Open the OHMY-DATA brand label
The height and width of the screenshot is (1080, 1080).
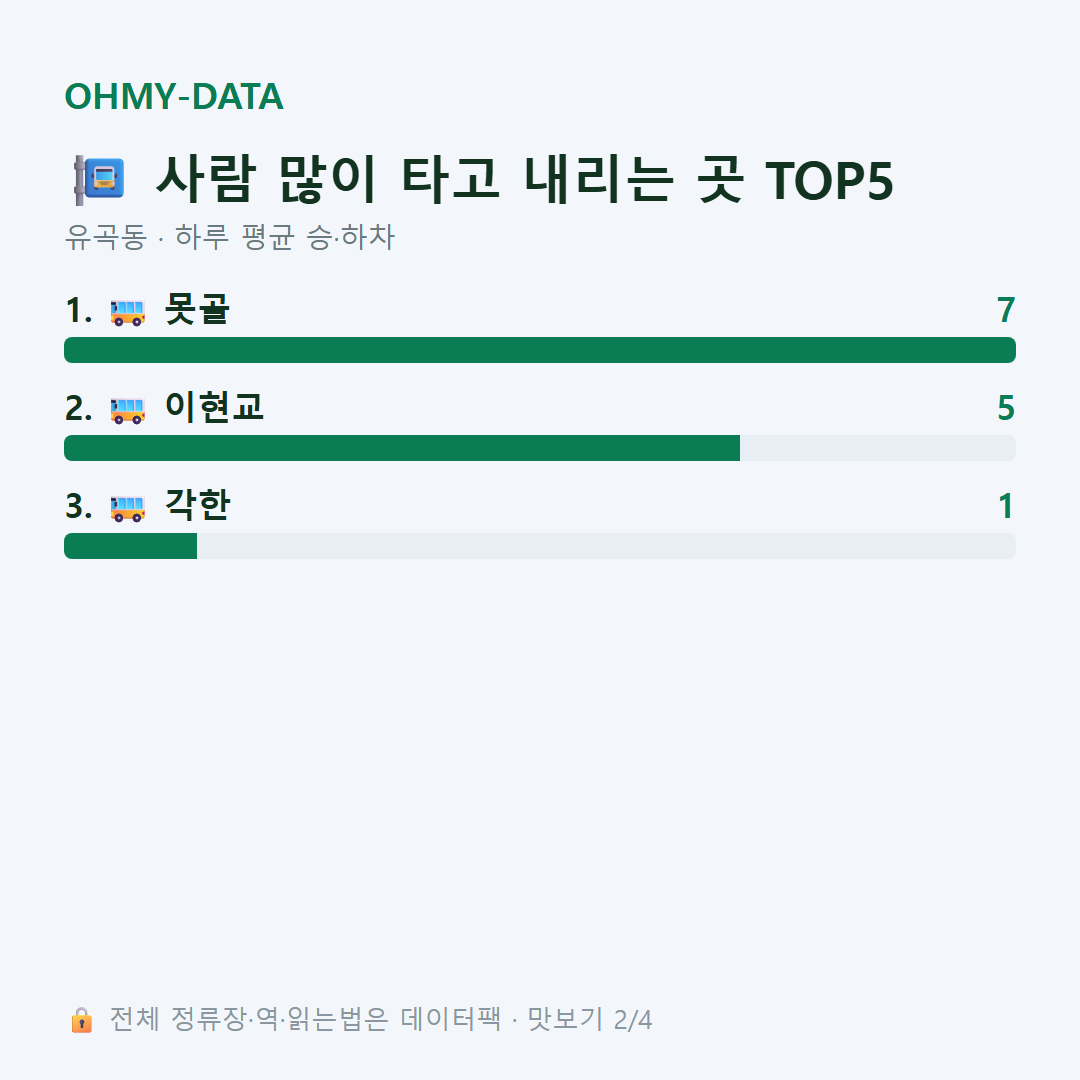[x=174, y=96]
